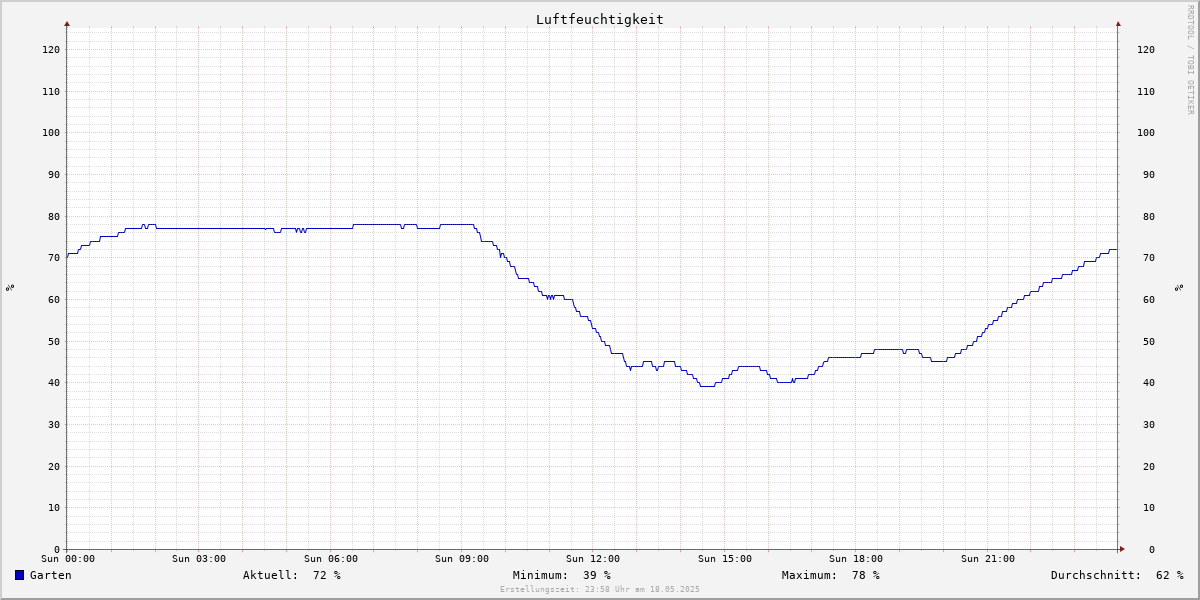Select the Durchschnitt value 62 %
The height and width of the screenshot is (600, 1200).
(x=1169, y=575)
